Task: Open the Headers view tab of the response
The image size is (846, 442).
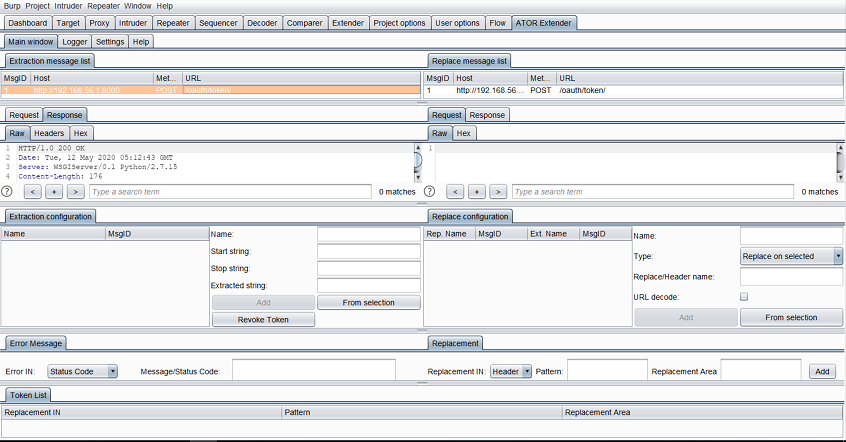Action: coord(49,133)
